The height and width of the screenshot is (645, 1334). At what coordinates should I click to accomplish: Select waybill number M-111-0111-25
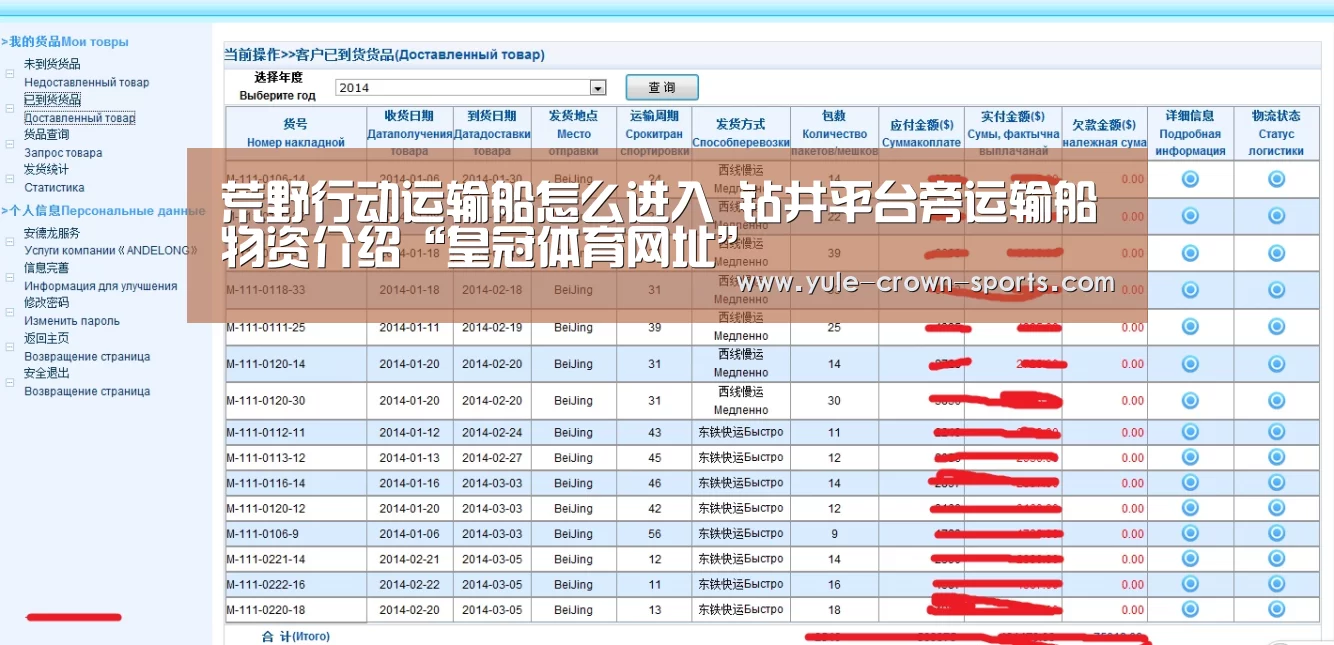coord(266,328)
